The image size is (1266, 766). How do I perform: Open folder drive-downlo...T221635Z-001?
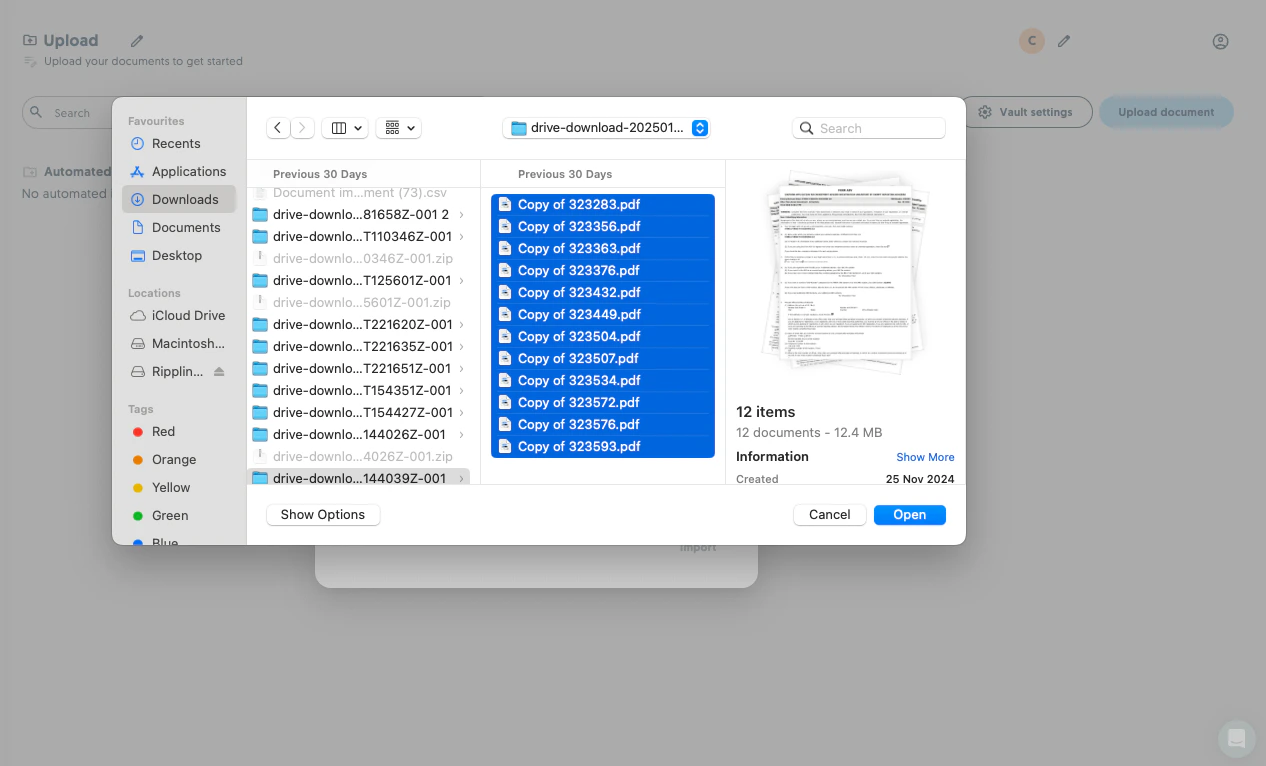click(359, 346)
